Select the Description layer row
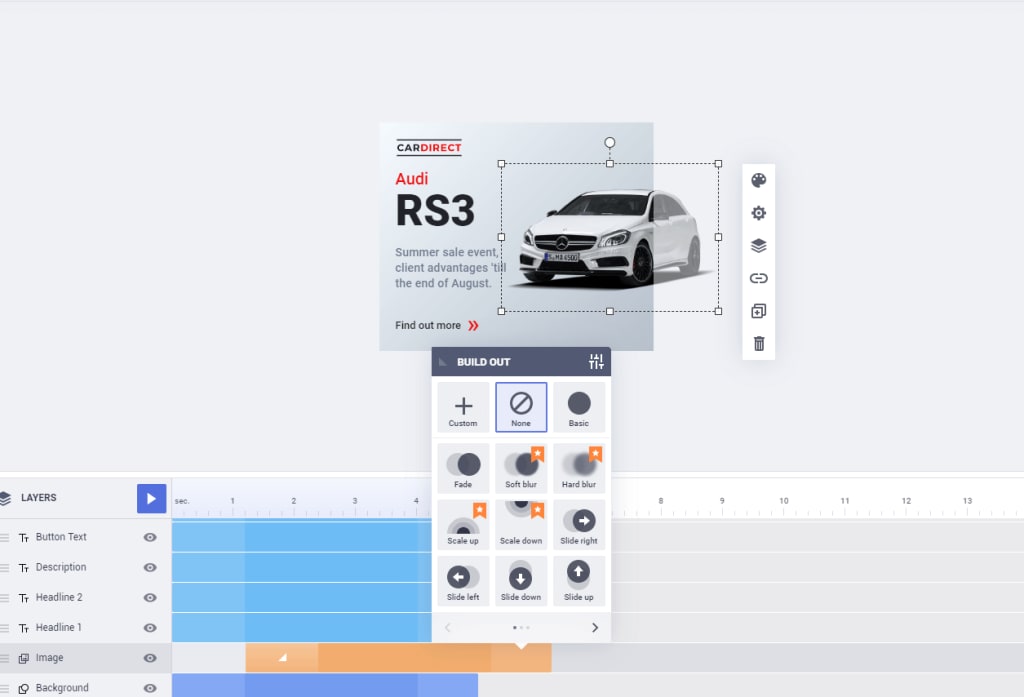Viewport: 1024px width, 697px height. [86, 567]
